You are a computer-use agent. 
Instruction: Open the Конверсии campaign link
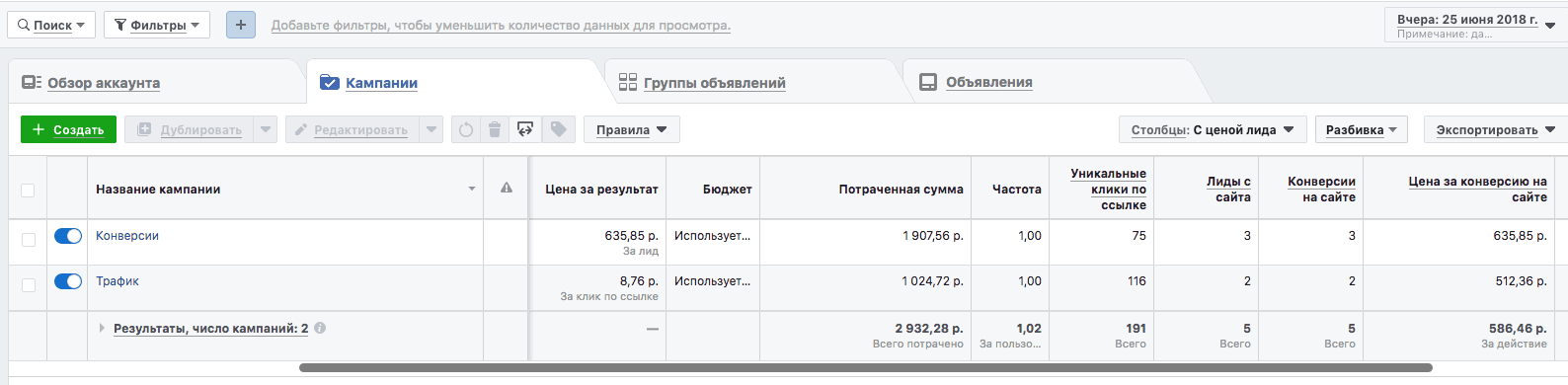pyautogui.click(x=127, y=236)
